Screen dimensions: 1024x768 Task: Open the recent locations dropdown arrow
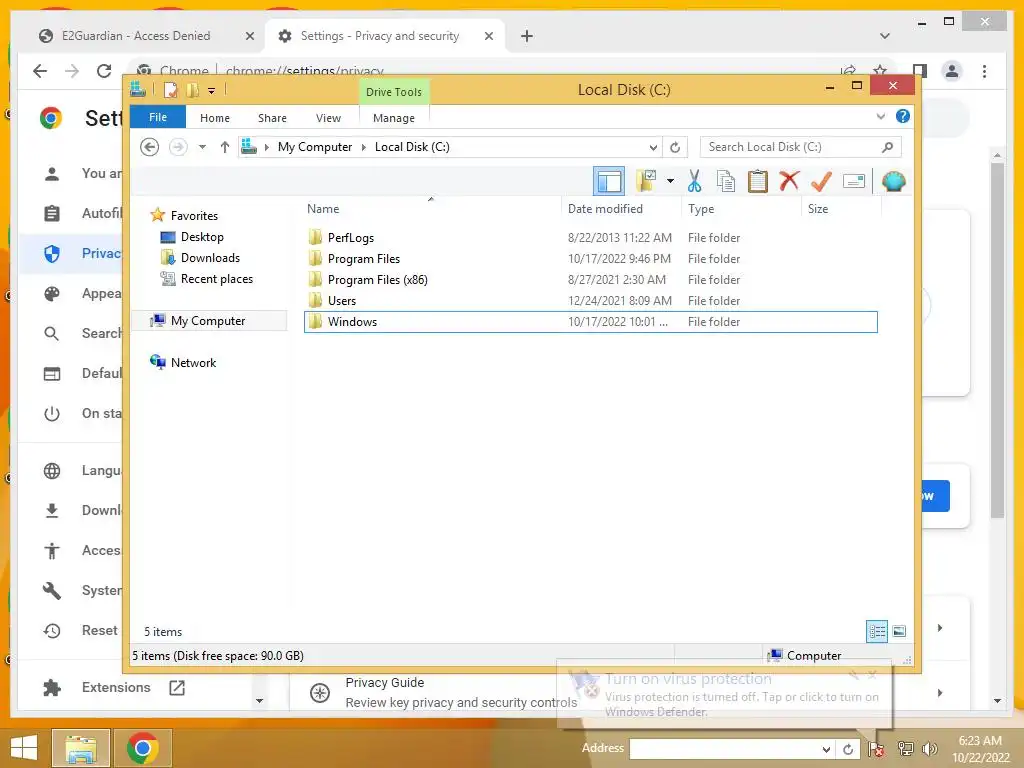coord(202,147)
